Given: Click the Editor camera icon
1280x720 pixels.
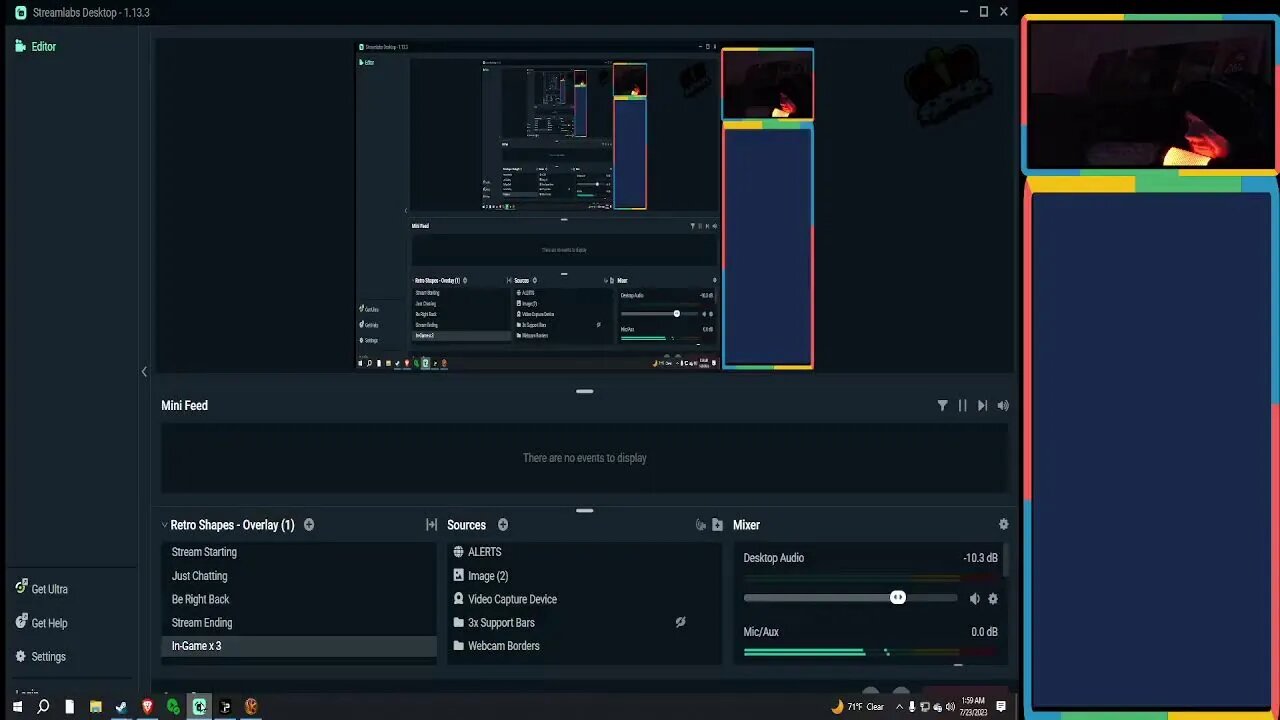Looking at the screenshot, I should coord(21,46).
